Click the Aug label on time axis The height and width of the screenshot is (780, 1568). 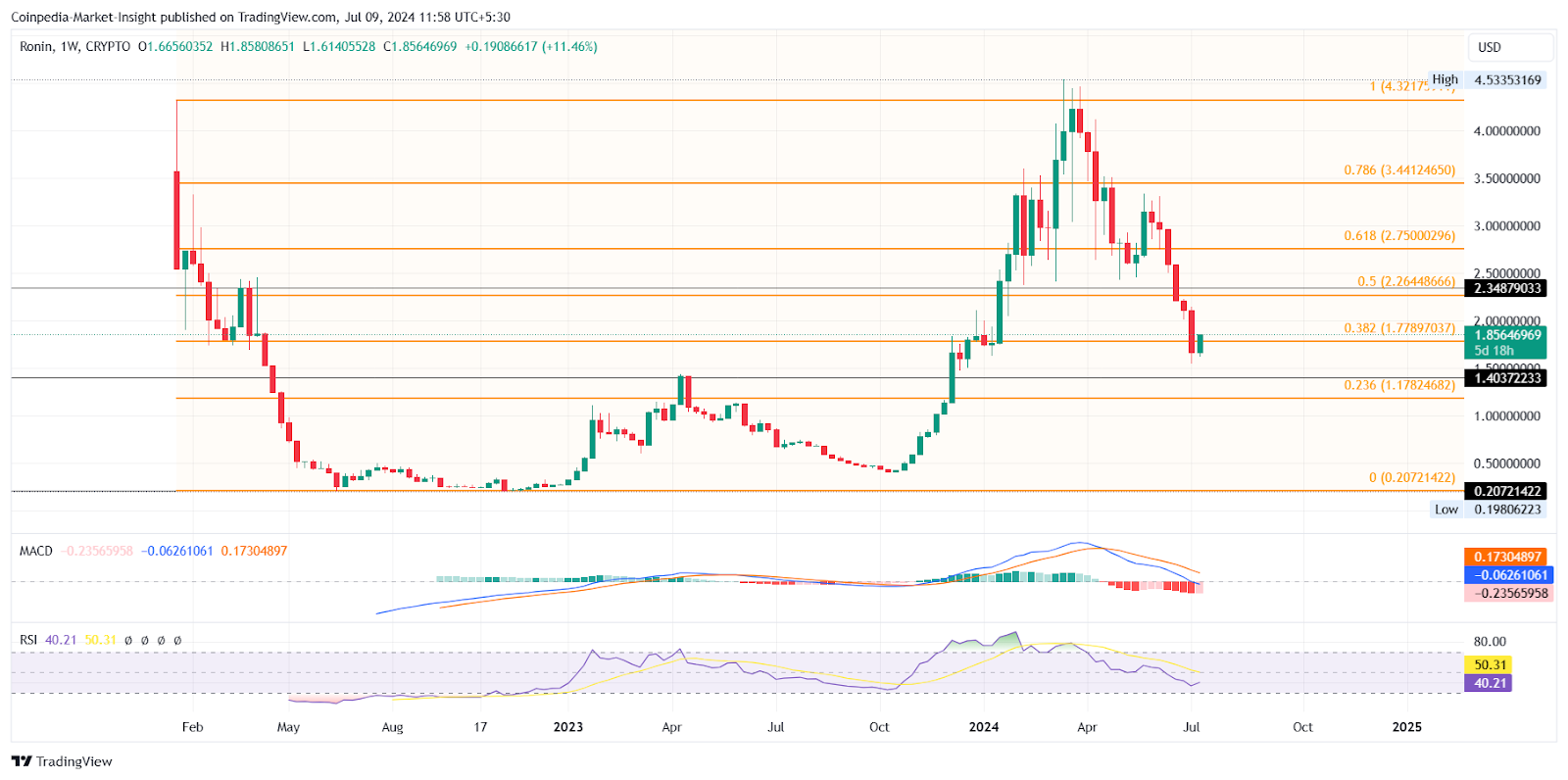coord(392,727)
